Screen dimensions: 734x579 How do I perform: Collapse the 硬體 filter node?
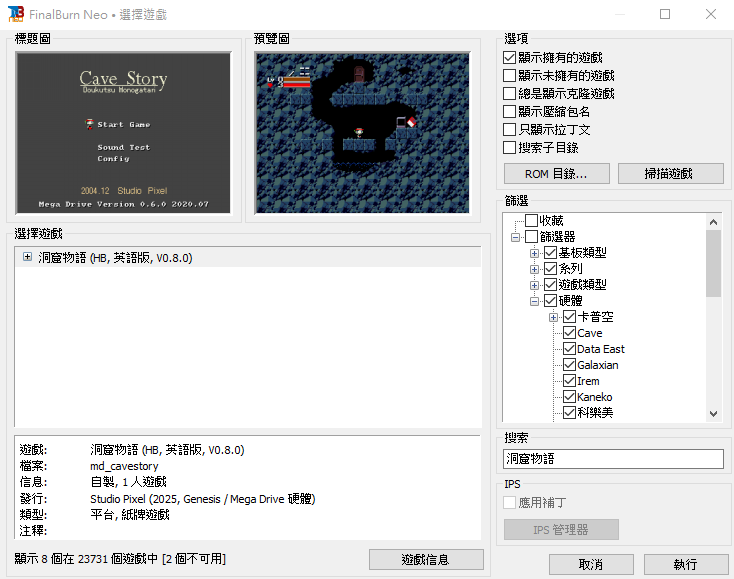534,301
